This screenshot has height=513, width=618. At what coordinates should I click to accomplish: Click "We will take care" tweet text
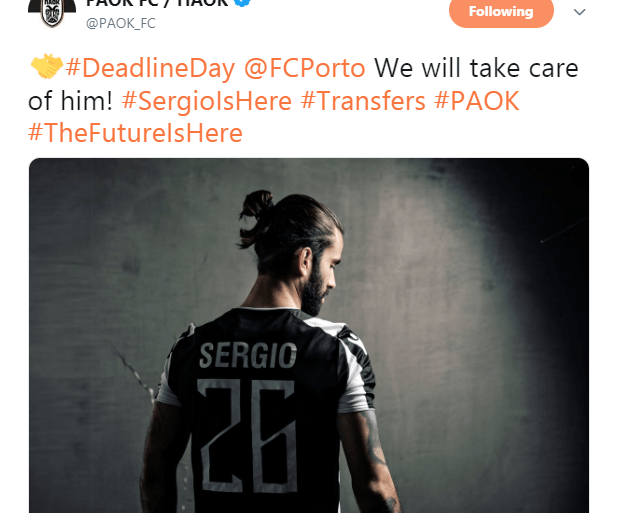pyautogui.click(x=476, y=68)
